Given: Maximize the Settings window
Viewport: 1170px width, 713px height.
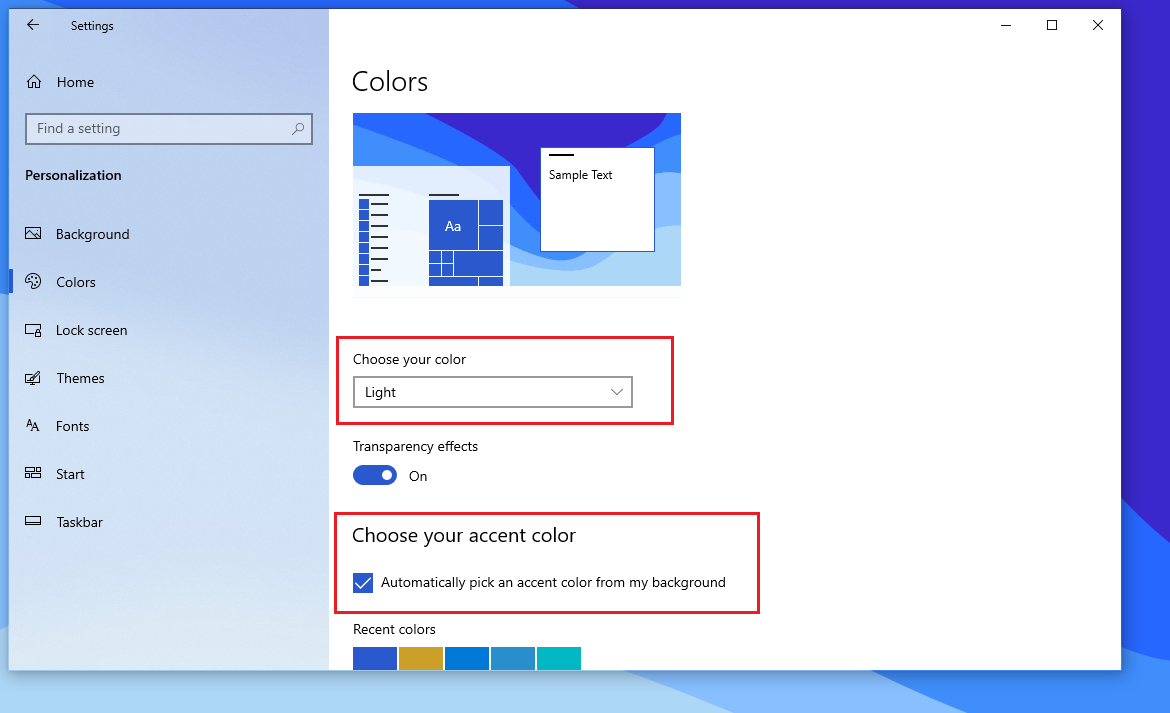Looking at the screenshot, I should tap(1052, 26).
